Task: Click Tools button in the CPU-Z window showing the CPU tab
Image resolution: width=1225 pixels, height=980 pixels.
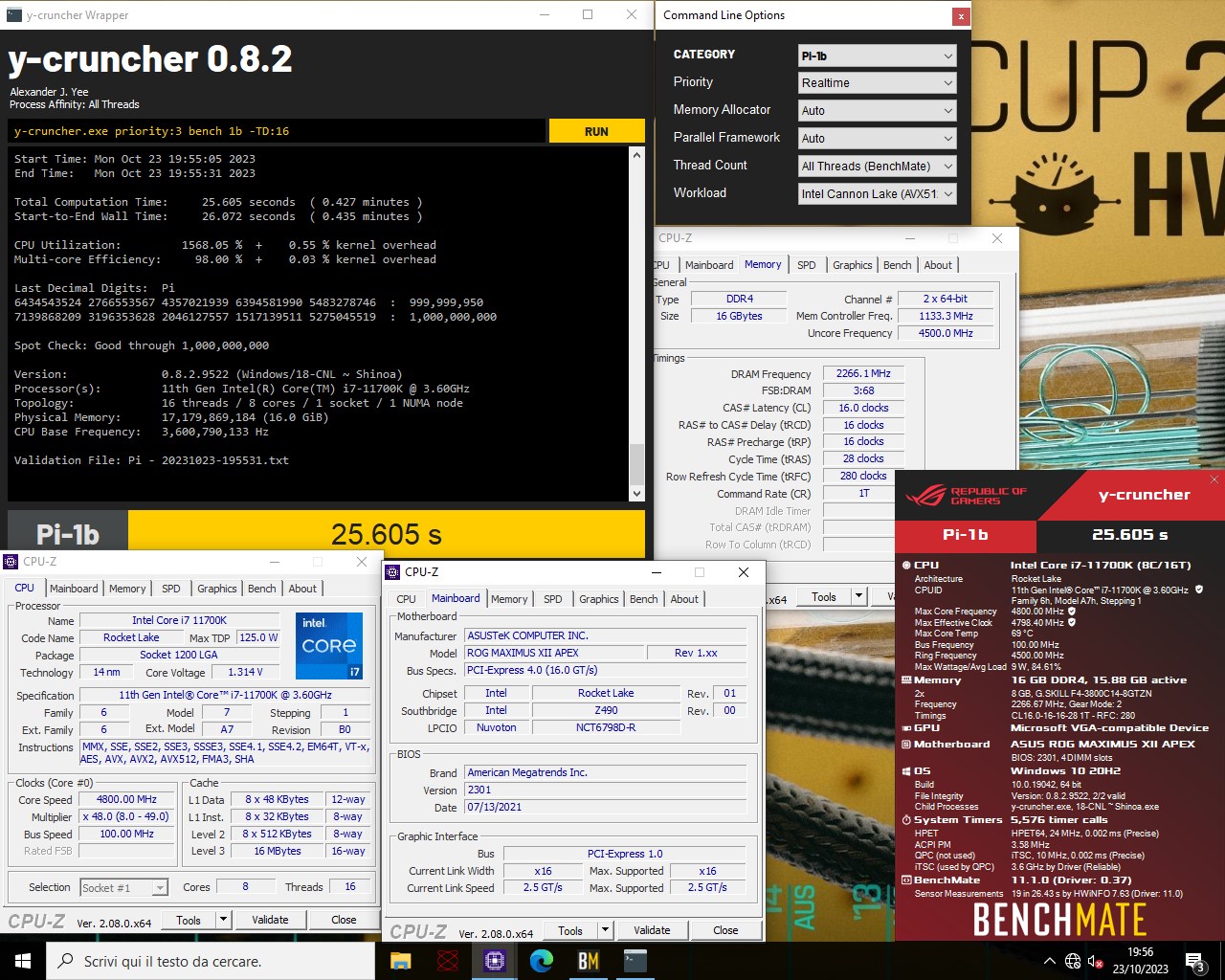Action: point(189,920)
